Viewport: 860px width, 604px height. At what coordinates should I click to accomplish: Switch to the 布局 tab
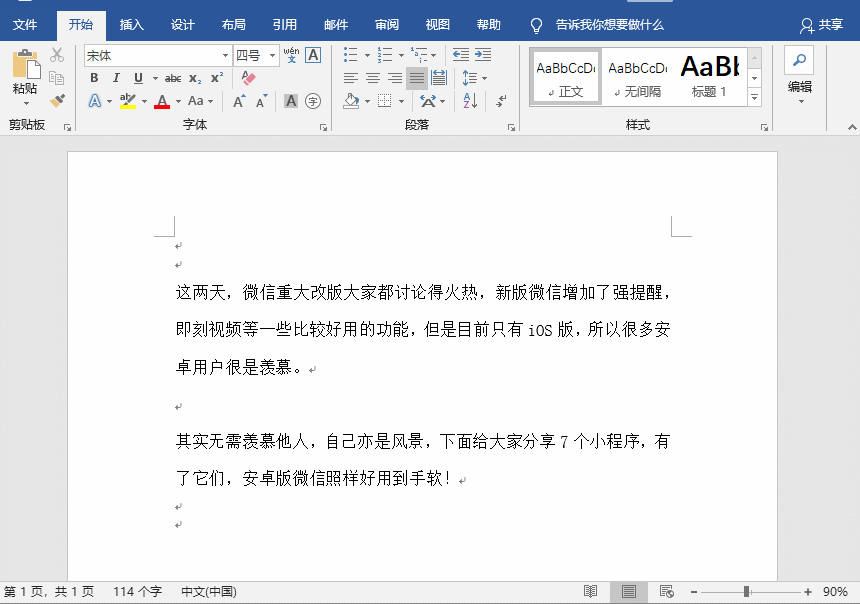(x=234, y=25)
